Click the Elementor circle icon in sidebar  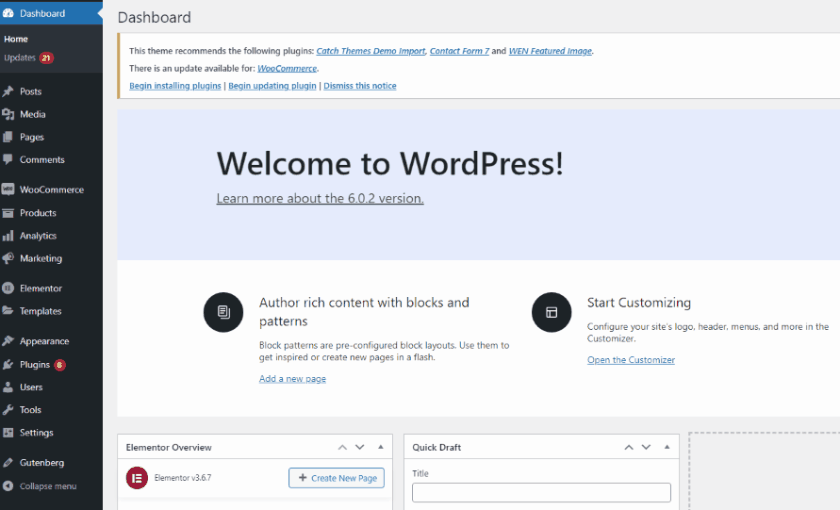point(8,288)
